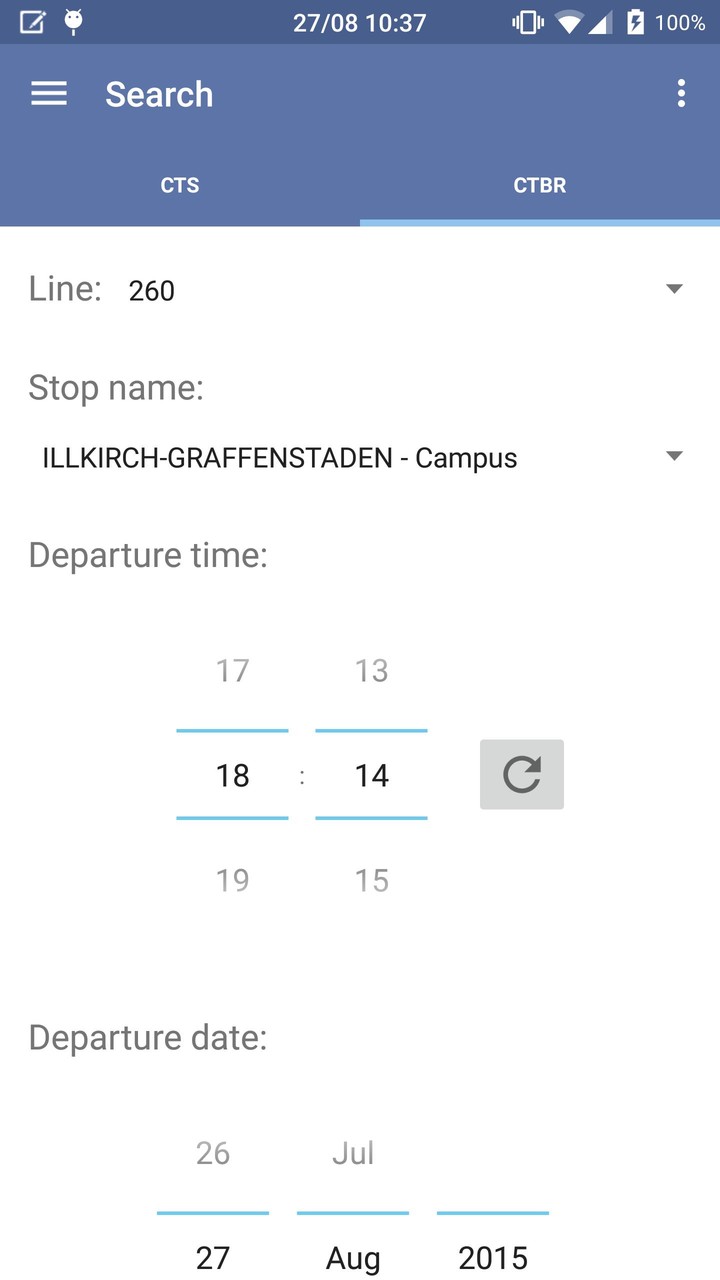Tap the vibrate mode status icon
The image size is (720, 1280).
click(x=526, y=22)
